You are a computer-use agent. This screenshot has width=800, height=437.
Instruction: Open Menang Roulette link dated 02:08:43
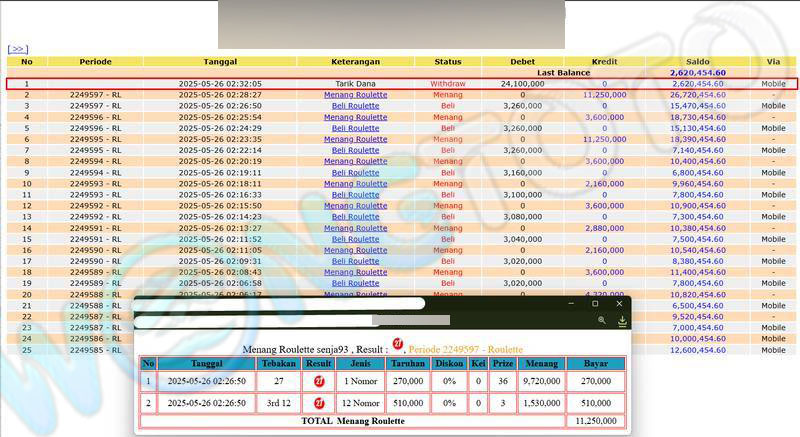[x=355, y=272]
